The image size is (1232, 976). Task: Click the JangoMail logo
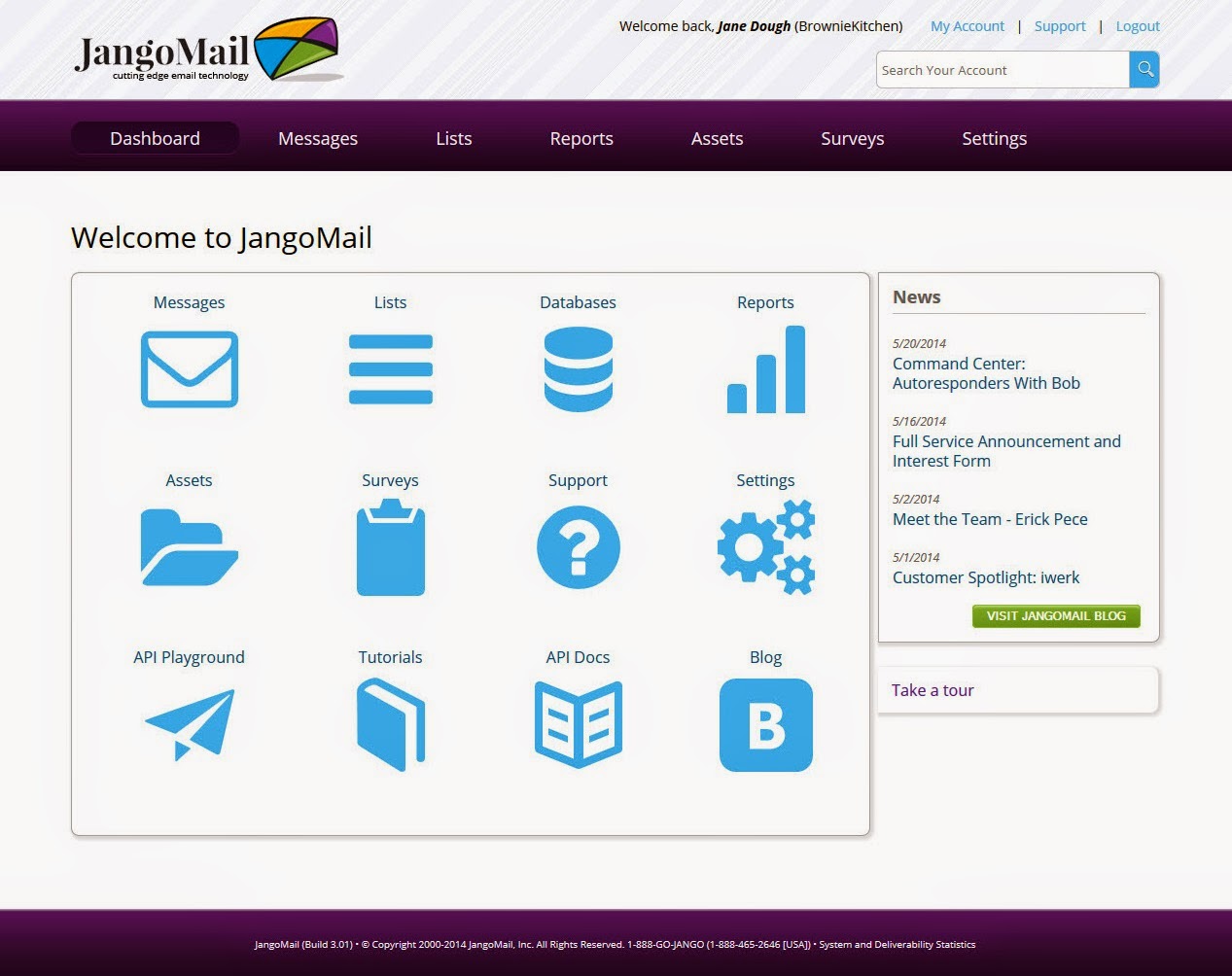208,52
